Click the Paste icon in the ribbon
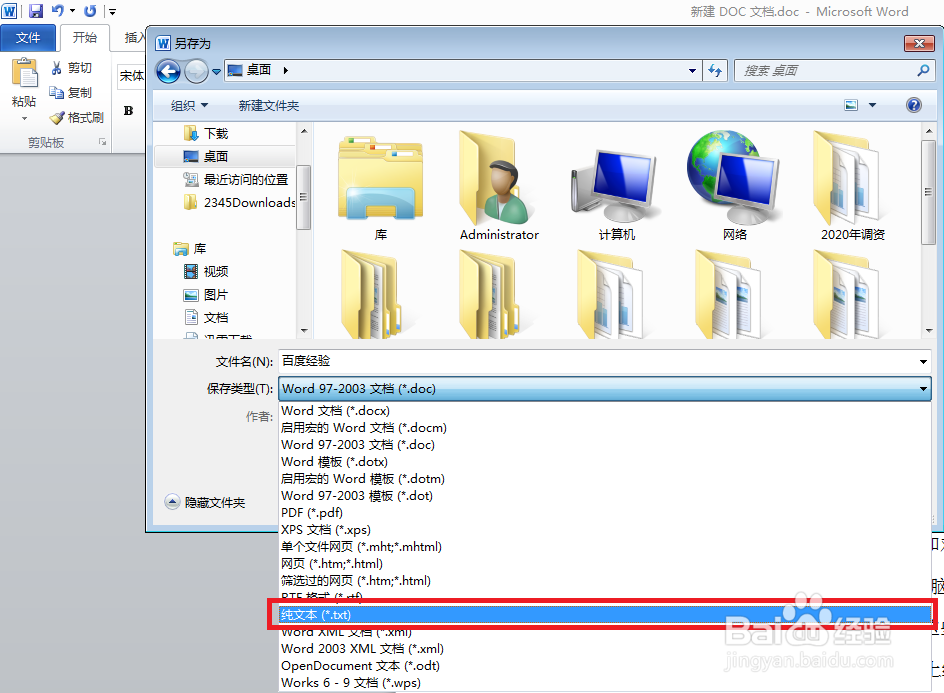This screenshot has width=944, height=693. click(x=25, y=73)
